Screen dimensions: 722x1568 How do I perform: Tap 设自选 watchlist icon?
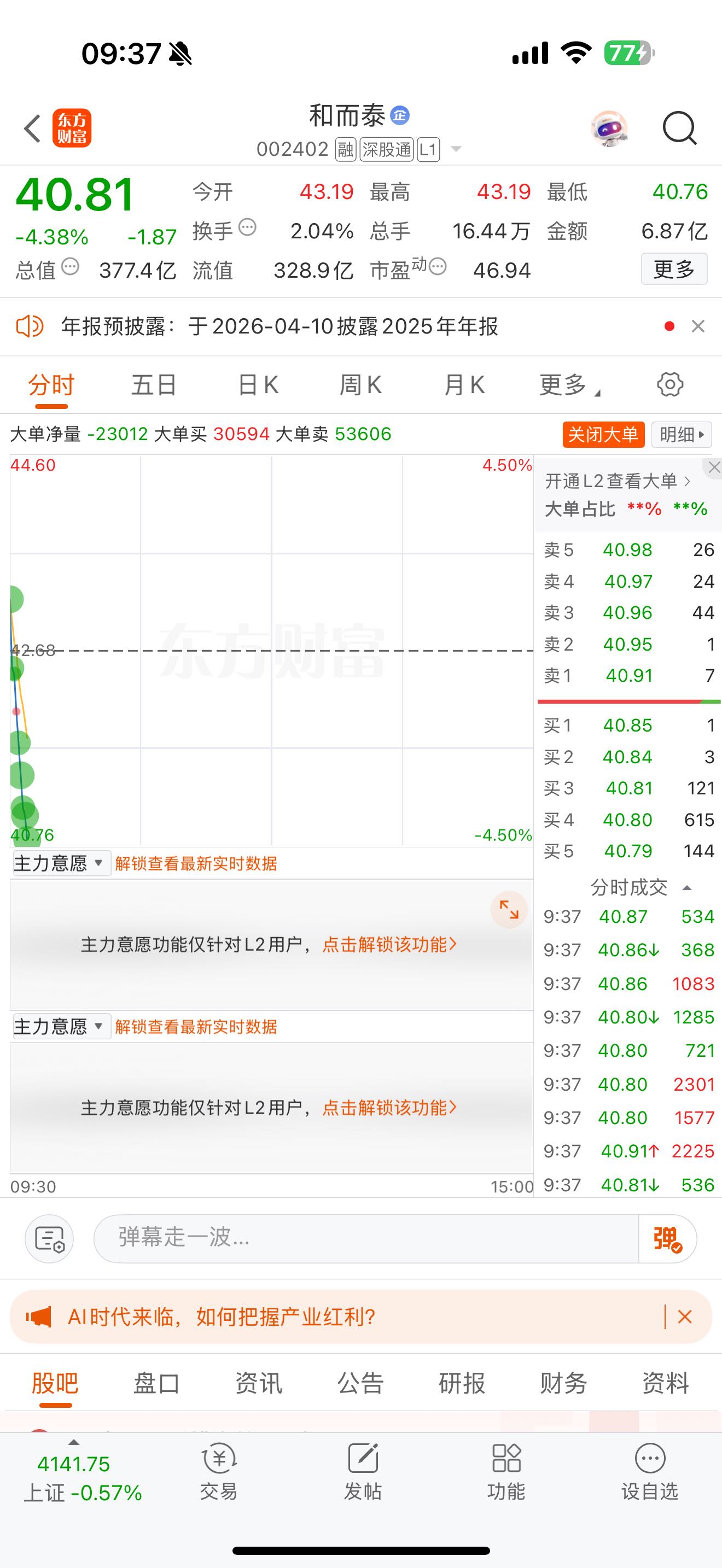coord(650,1472)
